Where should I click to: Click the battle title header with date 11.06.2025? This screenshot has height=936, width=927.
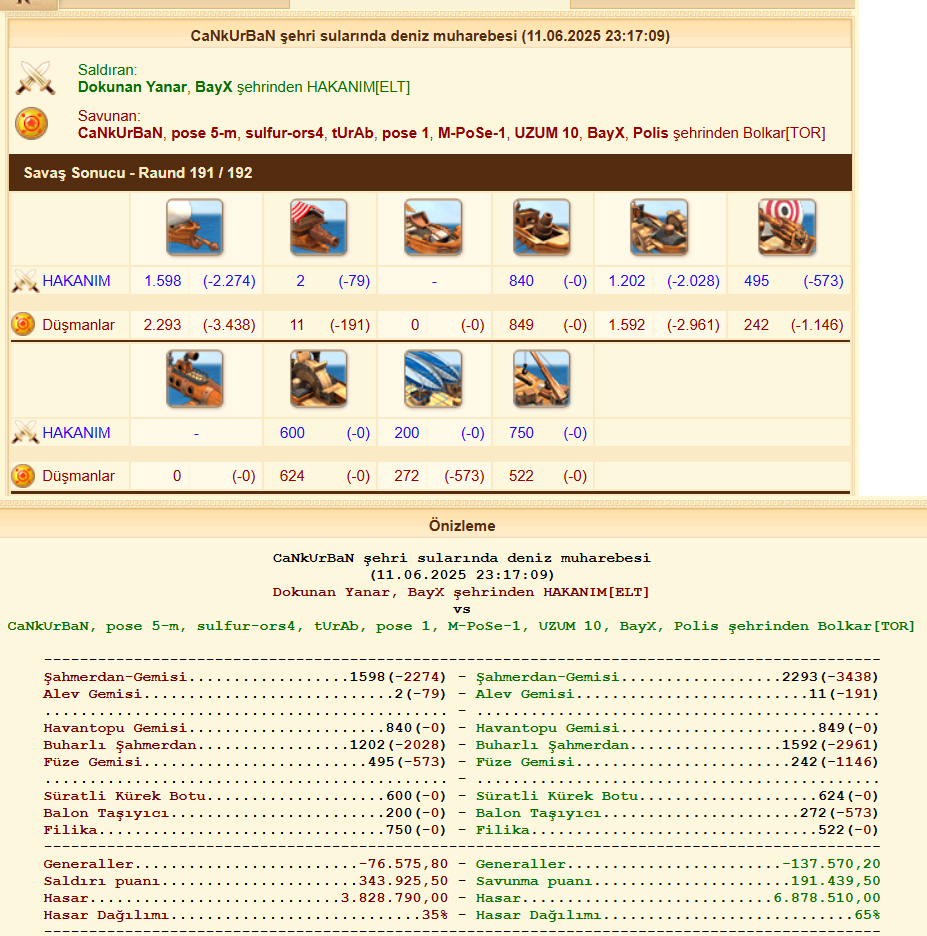click(430, 36)
